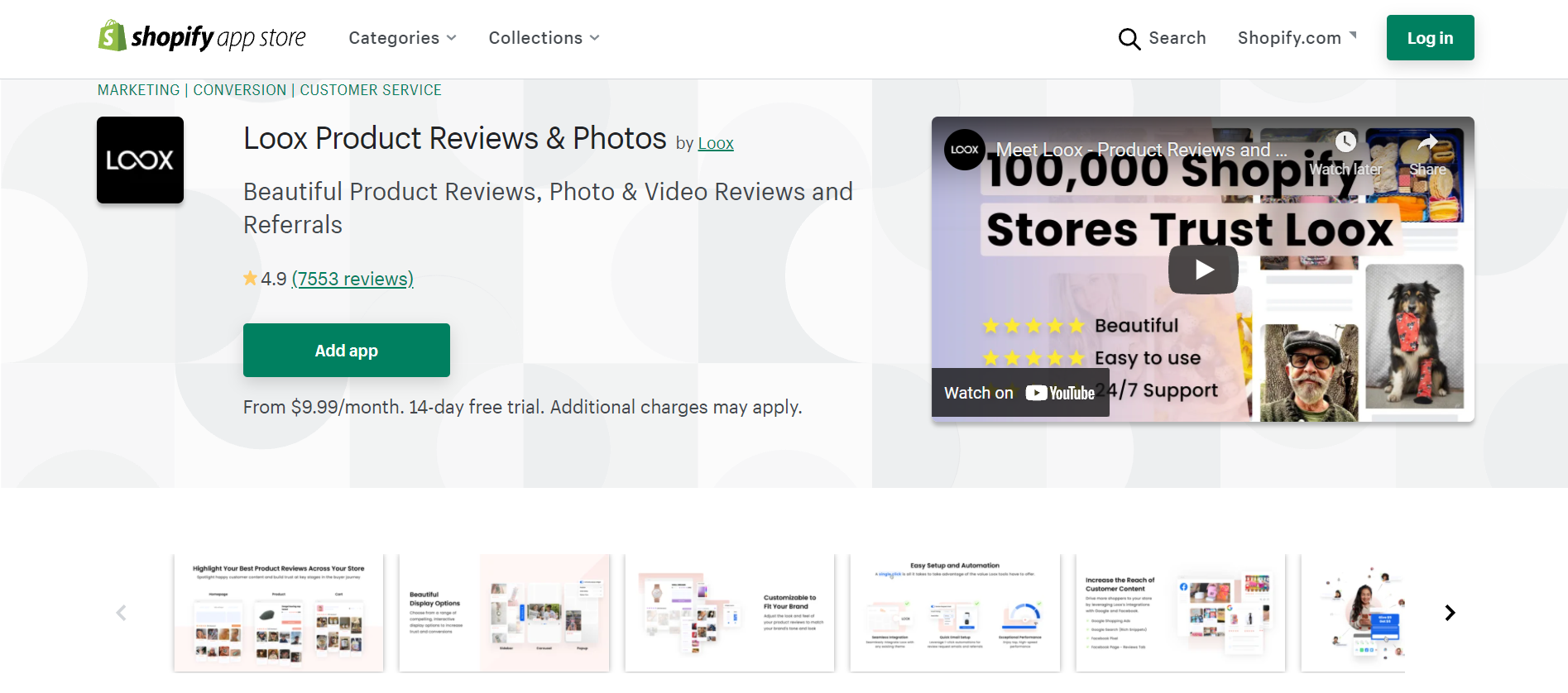Show next screenshots with right arrow
The width and height of the screenshot is (1568, 693).
tap(1450, 613)
